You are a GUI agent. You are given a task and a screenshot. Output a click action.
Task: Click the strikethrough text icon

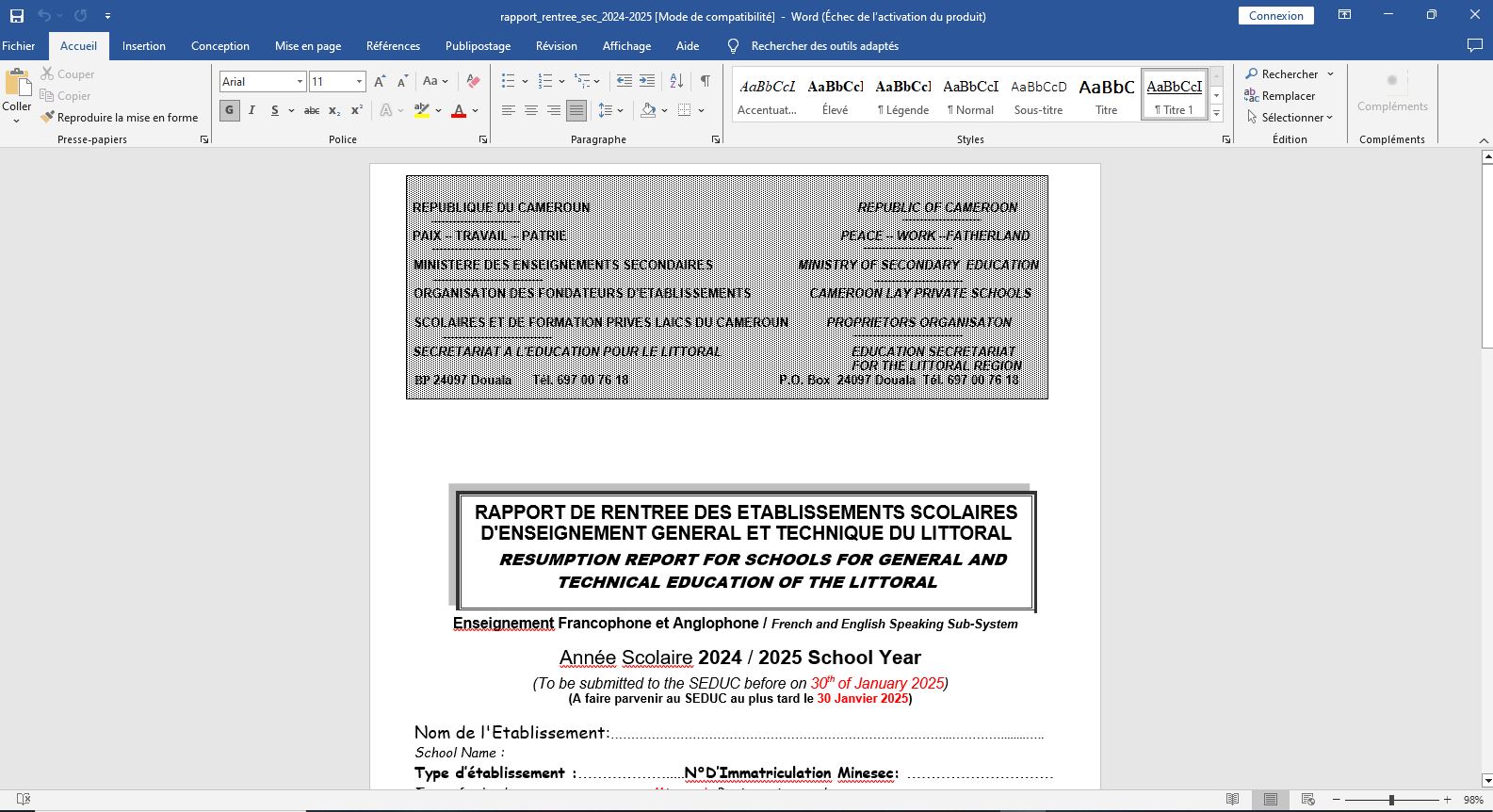[311, 110]
